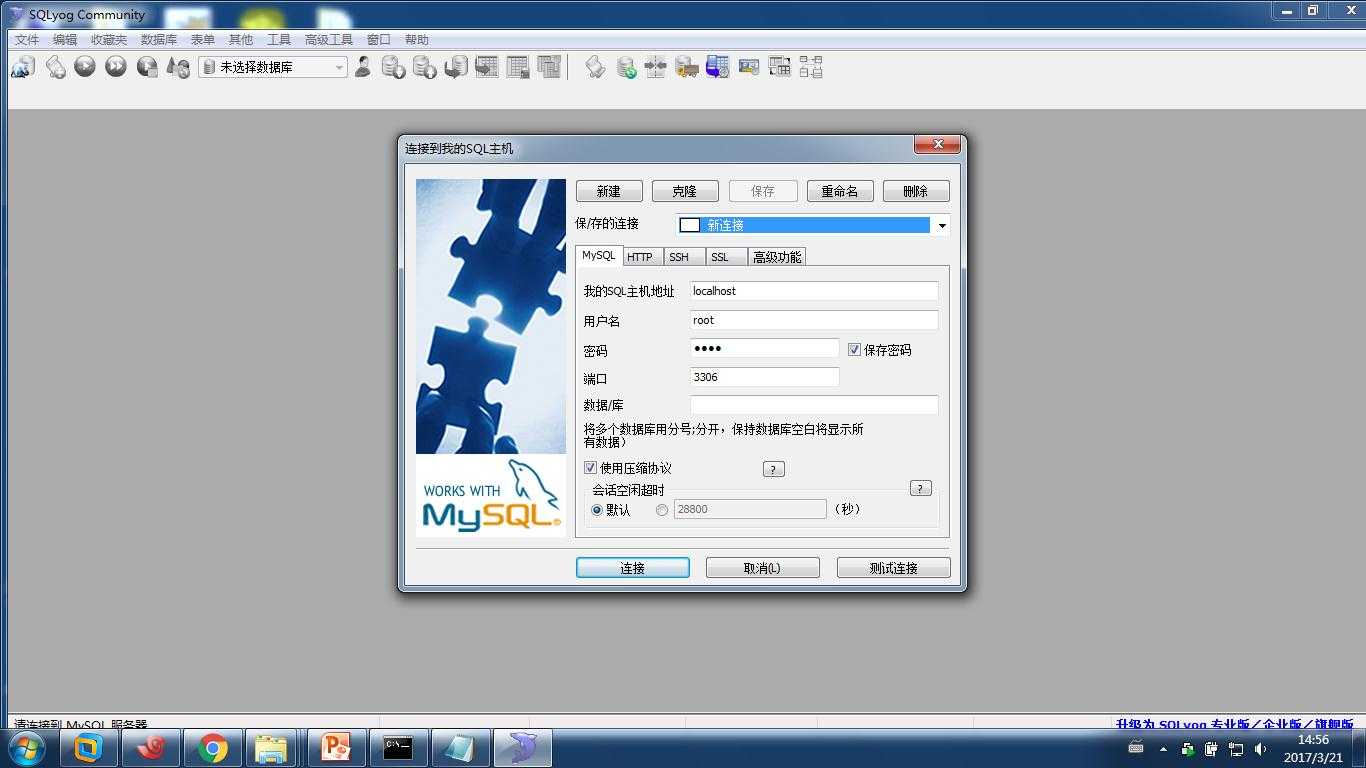Click the 测试连接 test connection button
Screen dimensions: 1366x768
pos(894,568)
